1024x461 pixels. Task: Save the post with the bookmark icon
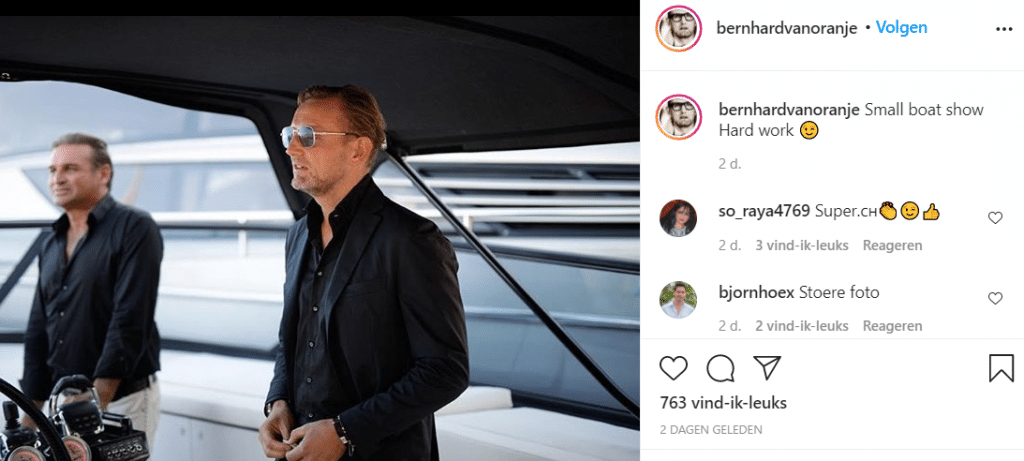coord(1001,368)
